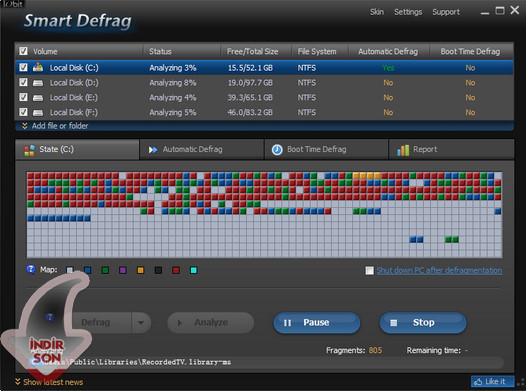Uncheck the Local Disk (D:) checkbox

[23, 82]
